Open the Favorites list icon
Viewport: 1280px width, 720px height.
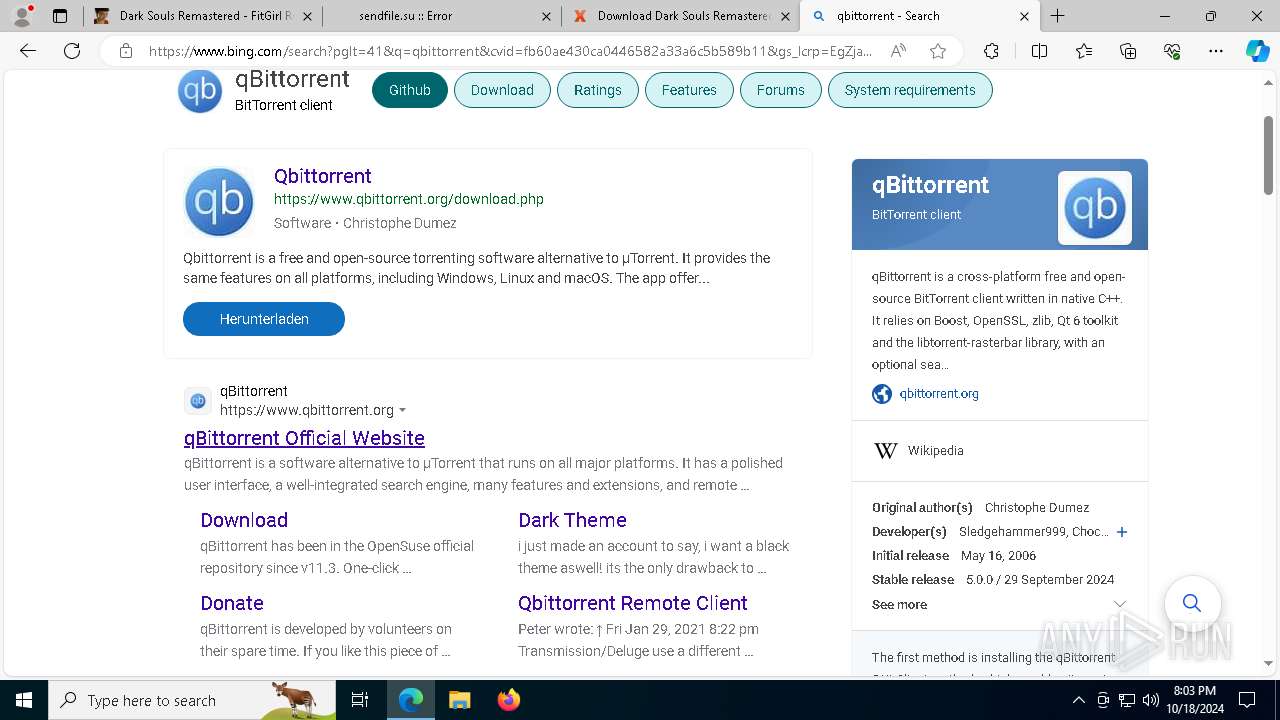pos(1084,51)
